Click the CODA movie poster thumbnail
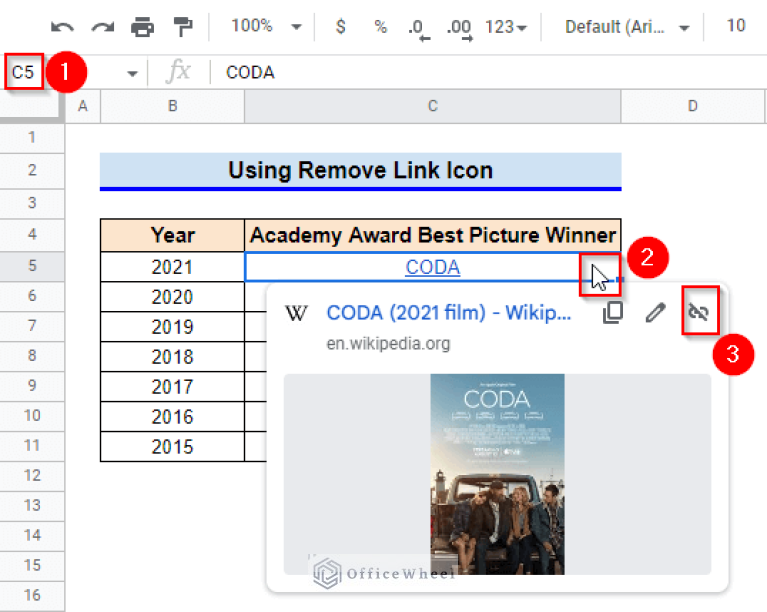 click(x=497, y=474)
